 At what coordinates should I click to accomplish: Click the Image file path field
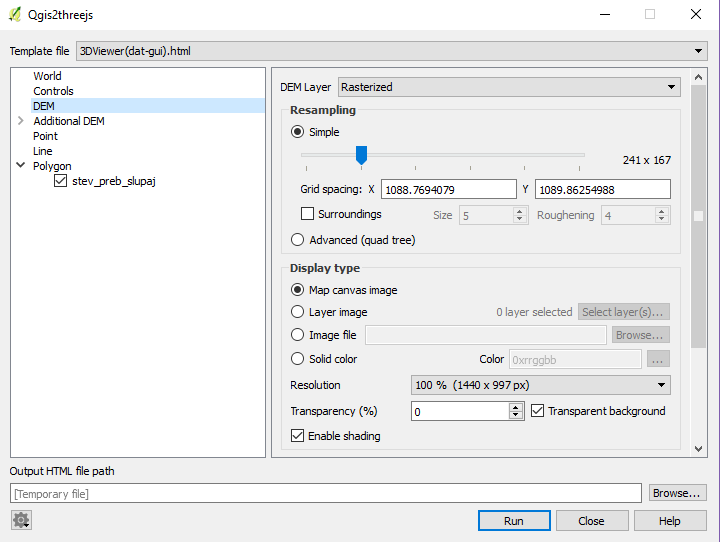tap(486, 335)
